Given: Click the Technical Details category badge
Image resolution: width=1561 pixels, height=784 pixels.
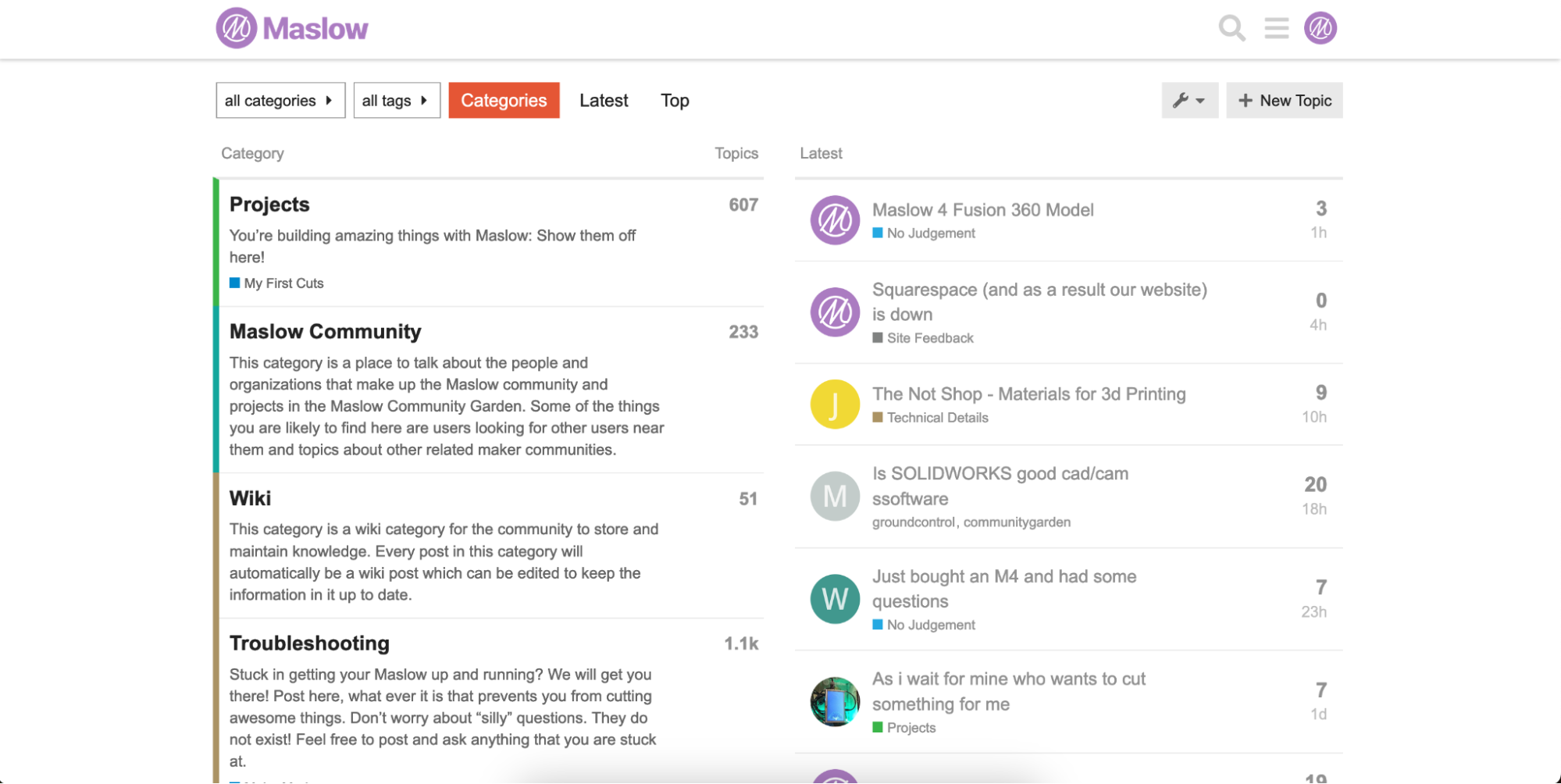Looking at the screenshot, I should (936, 418).
